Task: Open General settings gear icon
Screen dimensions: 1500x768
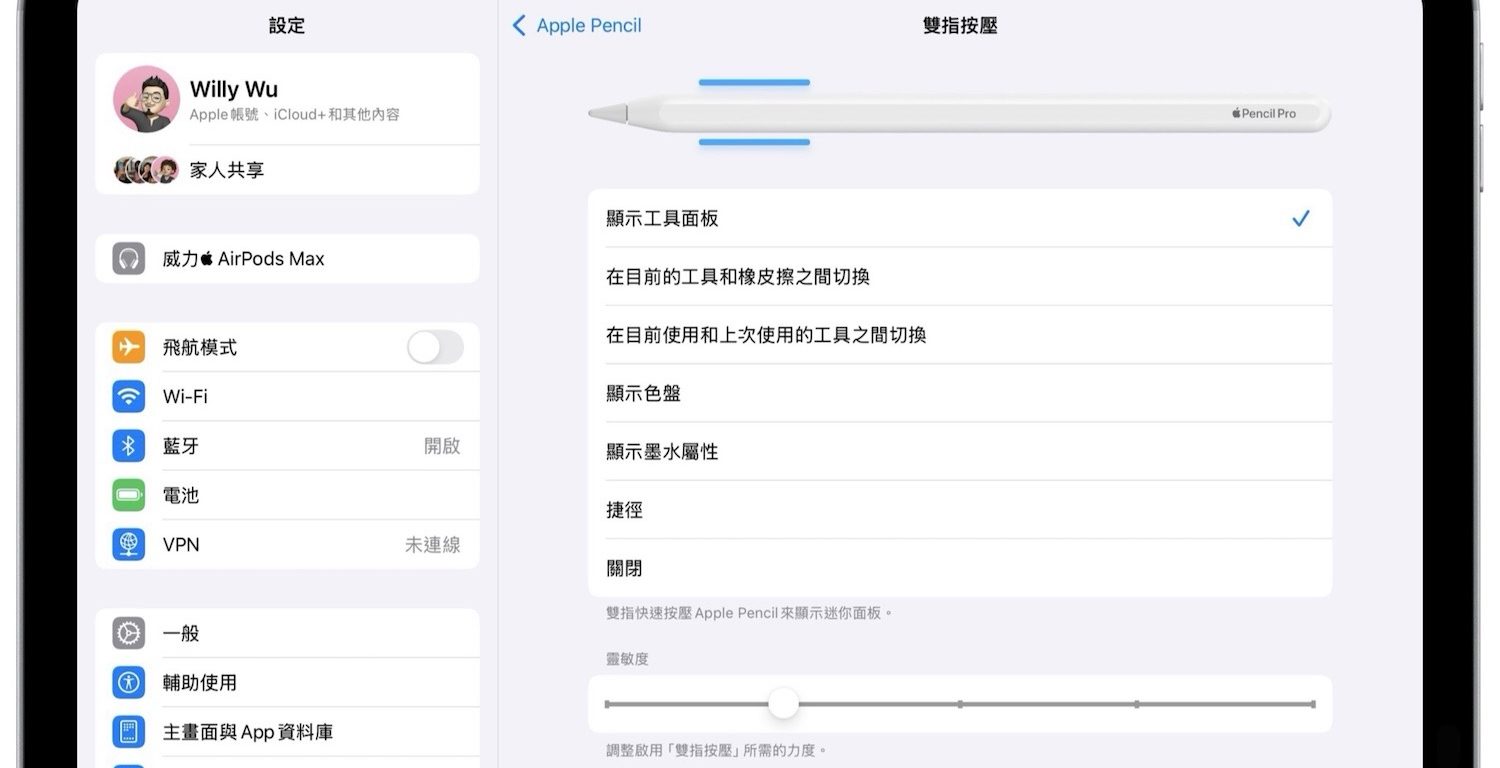Action: (129, 633)
